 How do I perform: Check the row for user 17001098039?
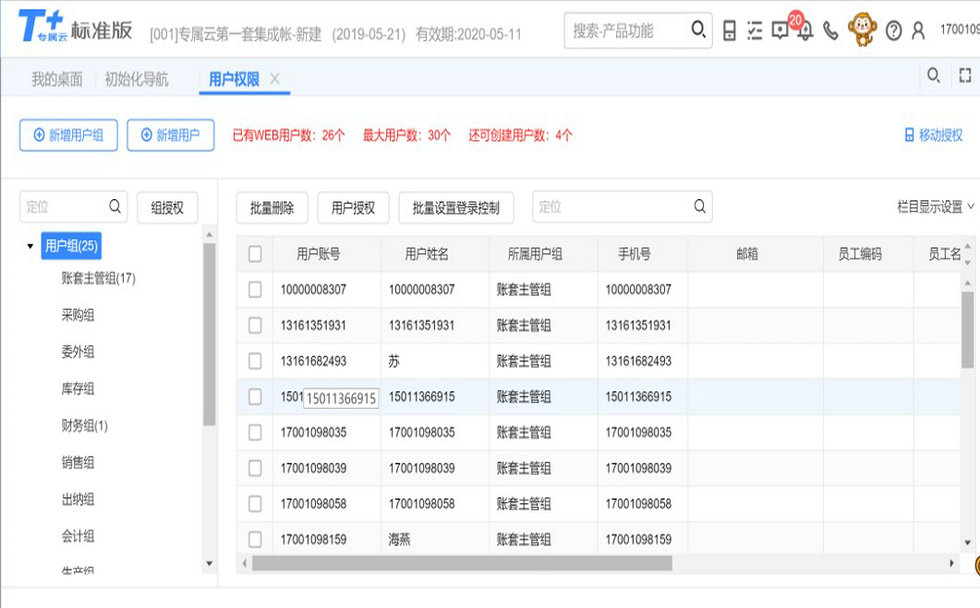click(255, 468)
